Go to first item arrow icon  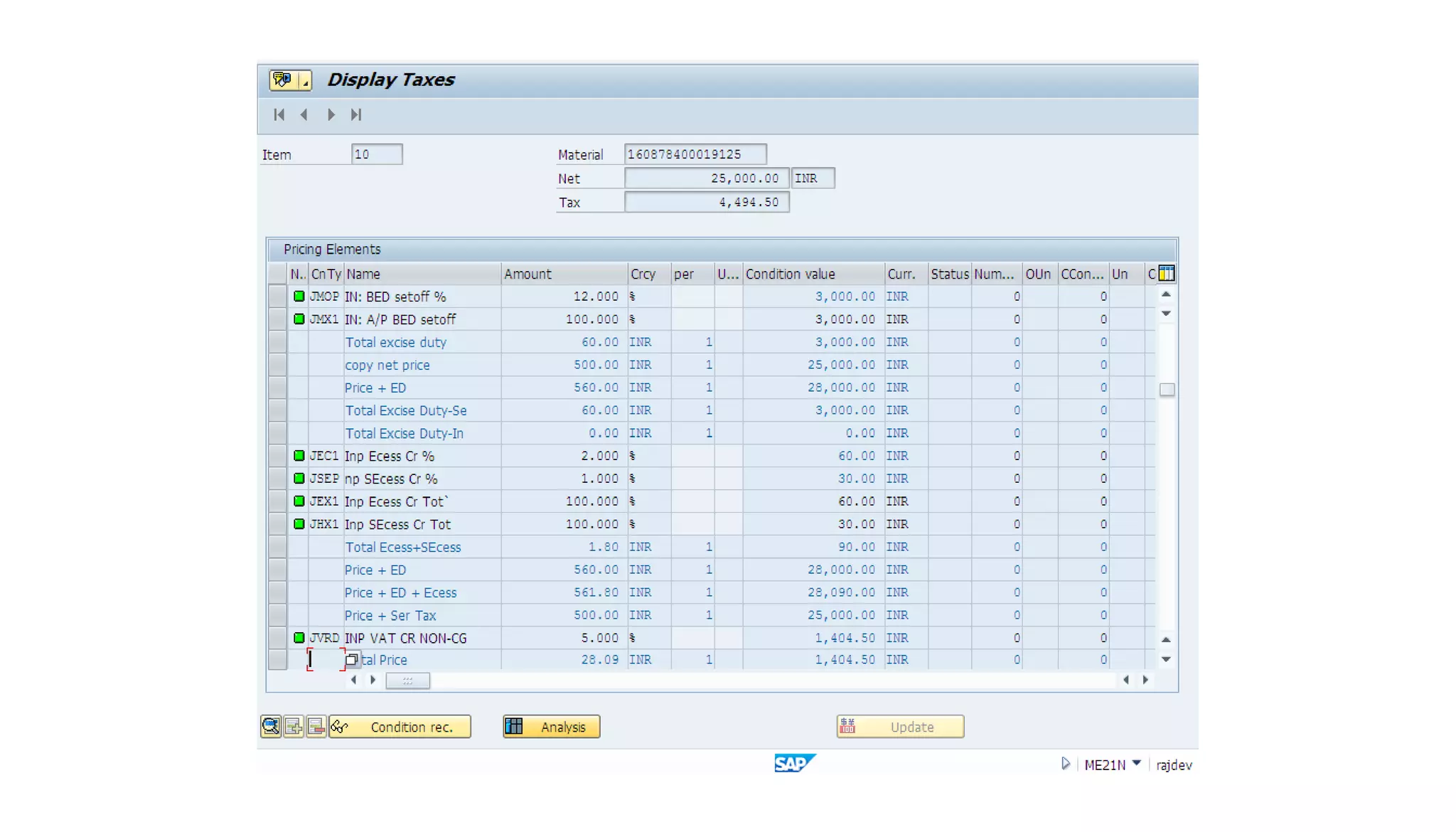point(279,114)
